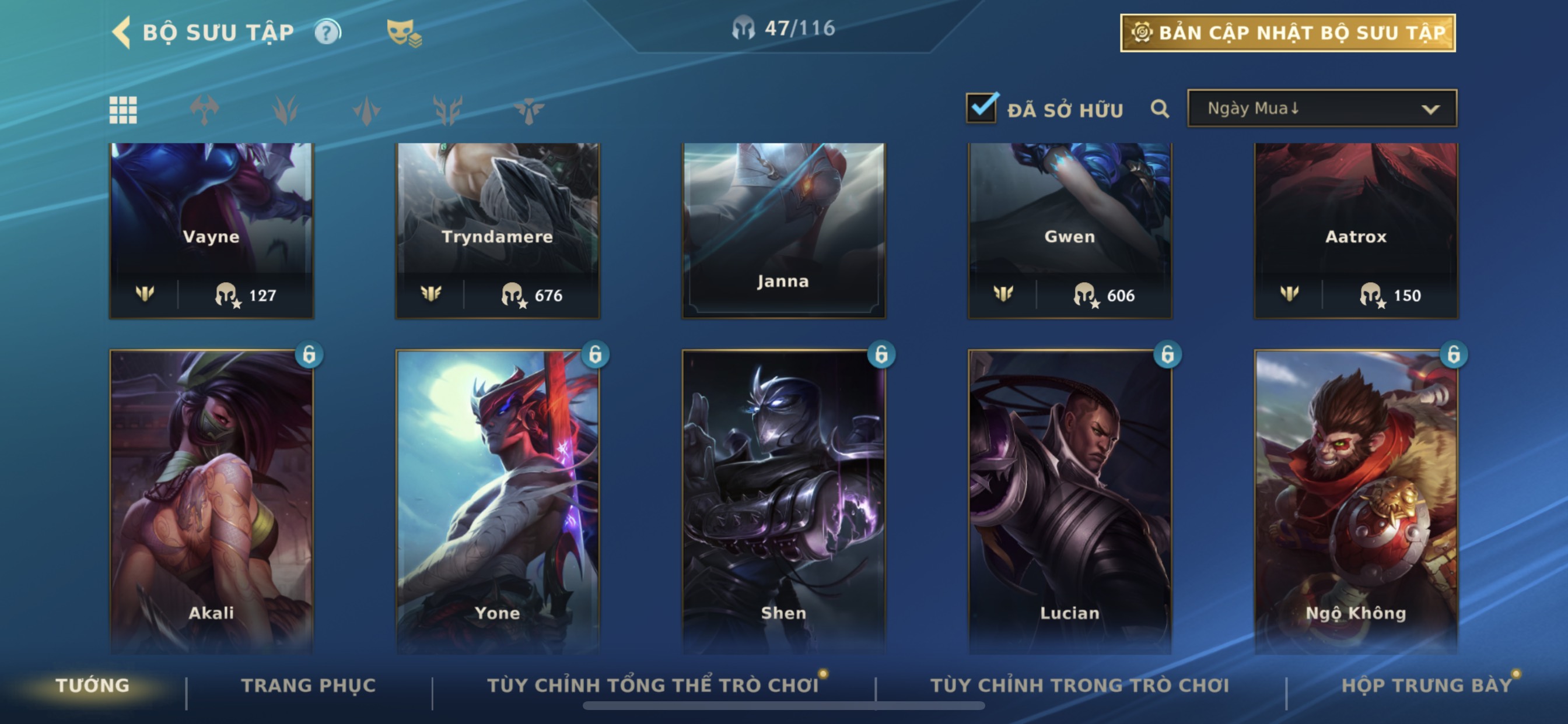Open the Hộp Trưng Bày tab
The image size is (1568, 724).
(1426, 685)
